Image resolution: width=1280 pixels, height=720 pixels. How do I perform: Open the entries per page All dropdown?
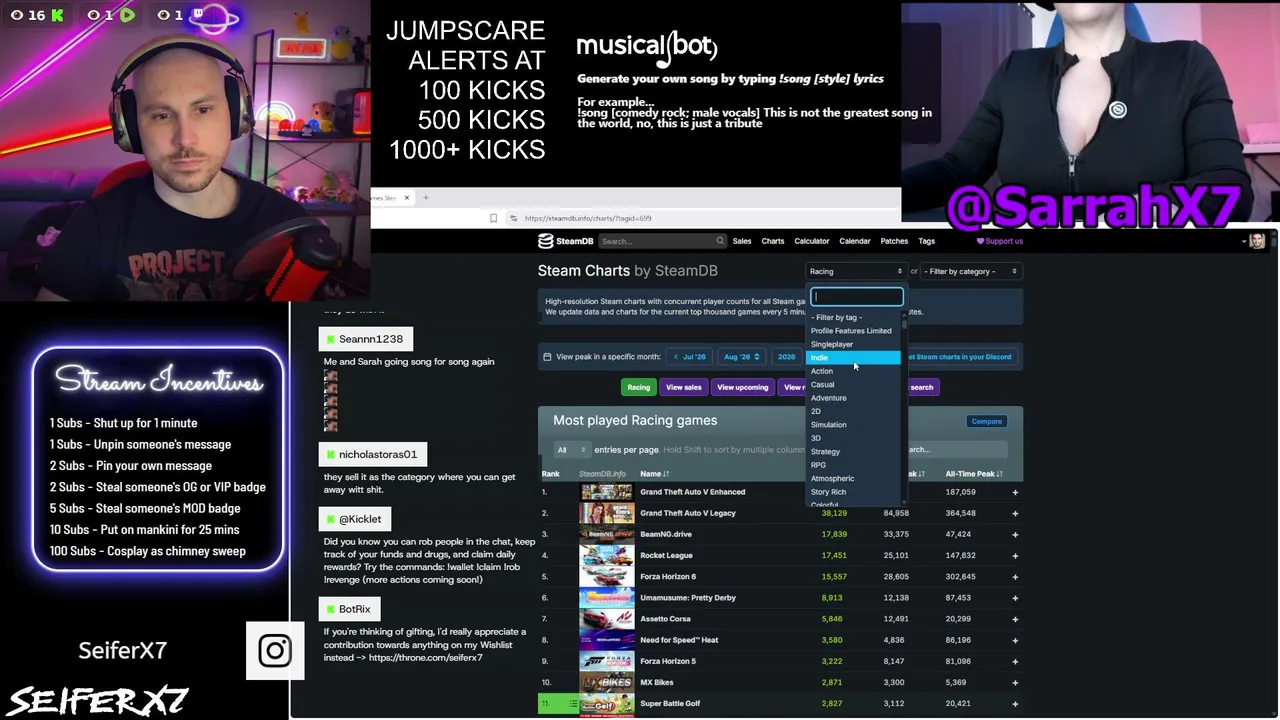[571, 450]
